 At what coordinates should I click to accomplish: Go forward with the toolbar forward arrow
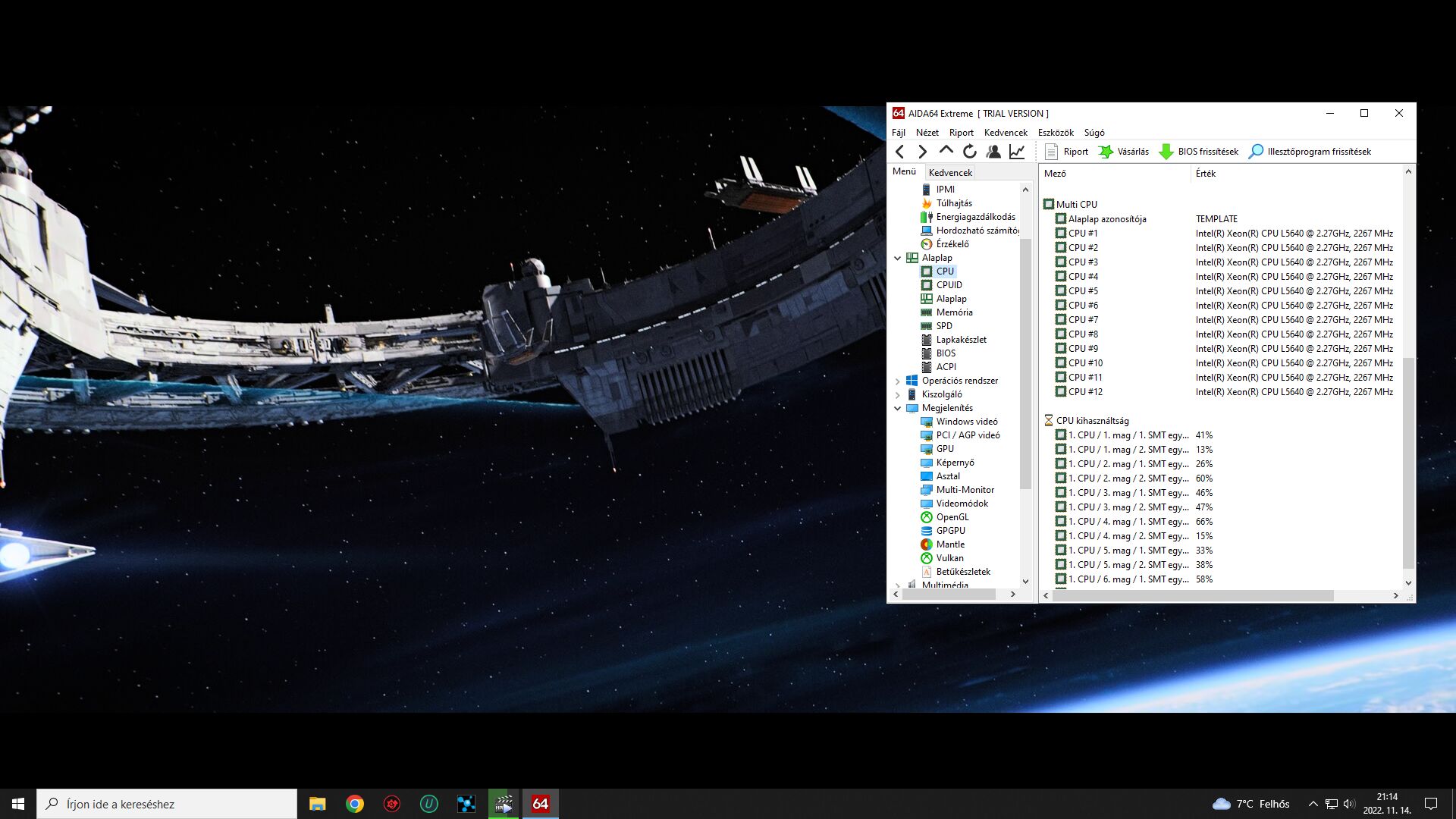click(922, 152)
